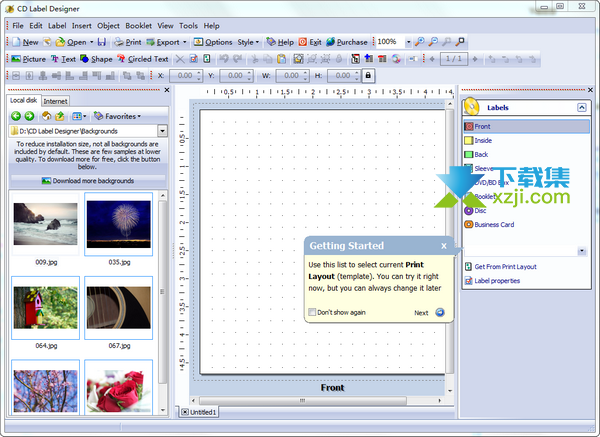Click the Zoom out magnifier icon
The width and height of the screenshot is (600, 437).
[x=433, y=42]
